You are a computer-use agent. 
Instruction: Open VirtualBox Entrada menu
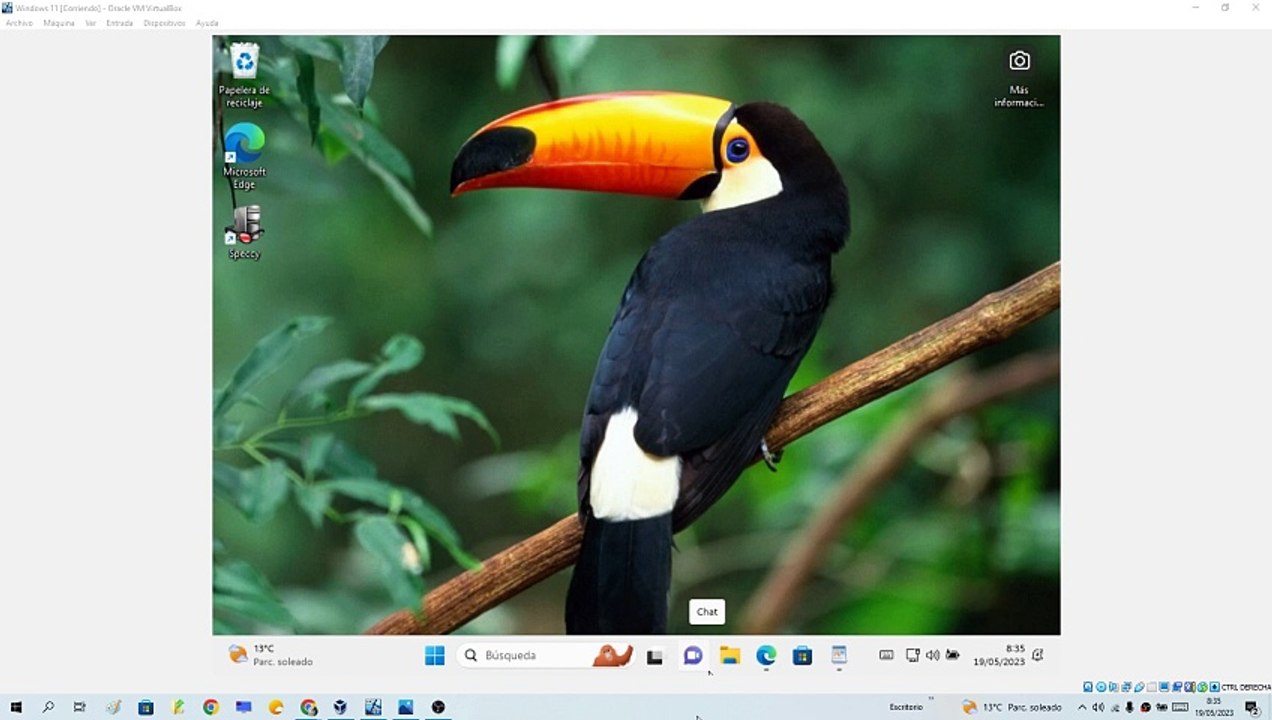(119, 23)
